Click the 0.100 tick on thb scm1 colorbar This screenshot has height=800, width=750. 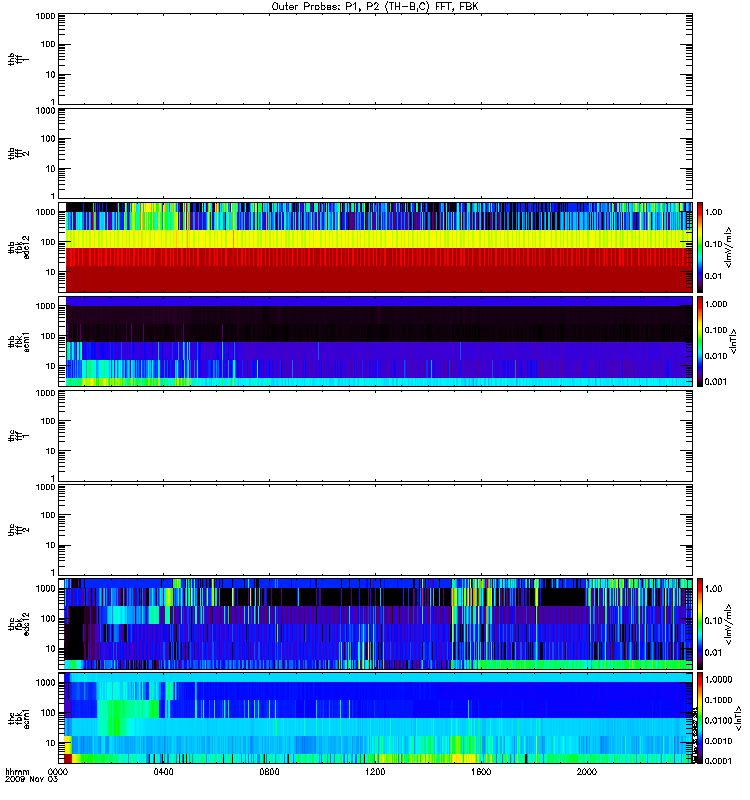point(716,330)
